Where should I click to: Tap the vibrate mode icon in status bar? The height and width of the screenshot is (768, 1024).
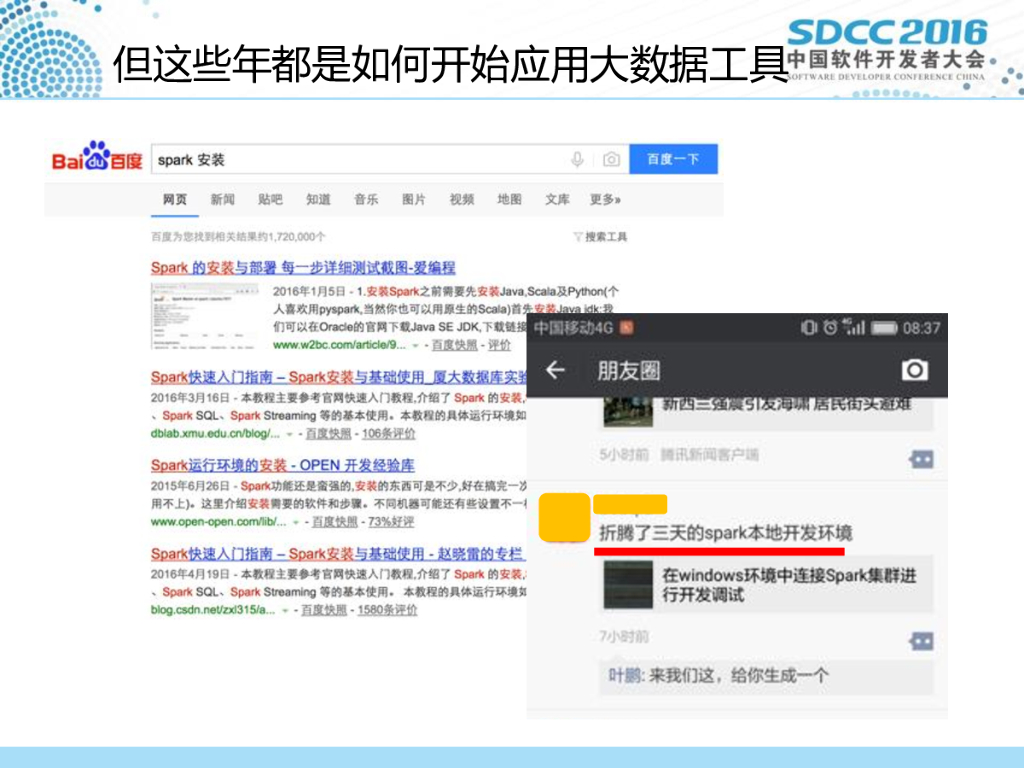pyautogui.click(x=809, y=327)
